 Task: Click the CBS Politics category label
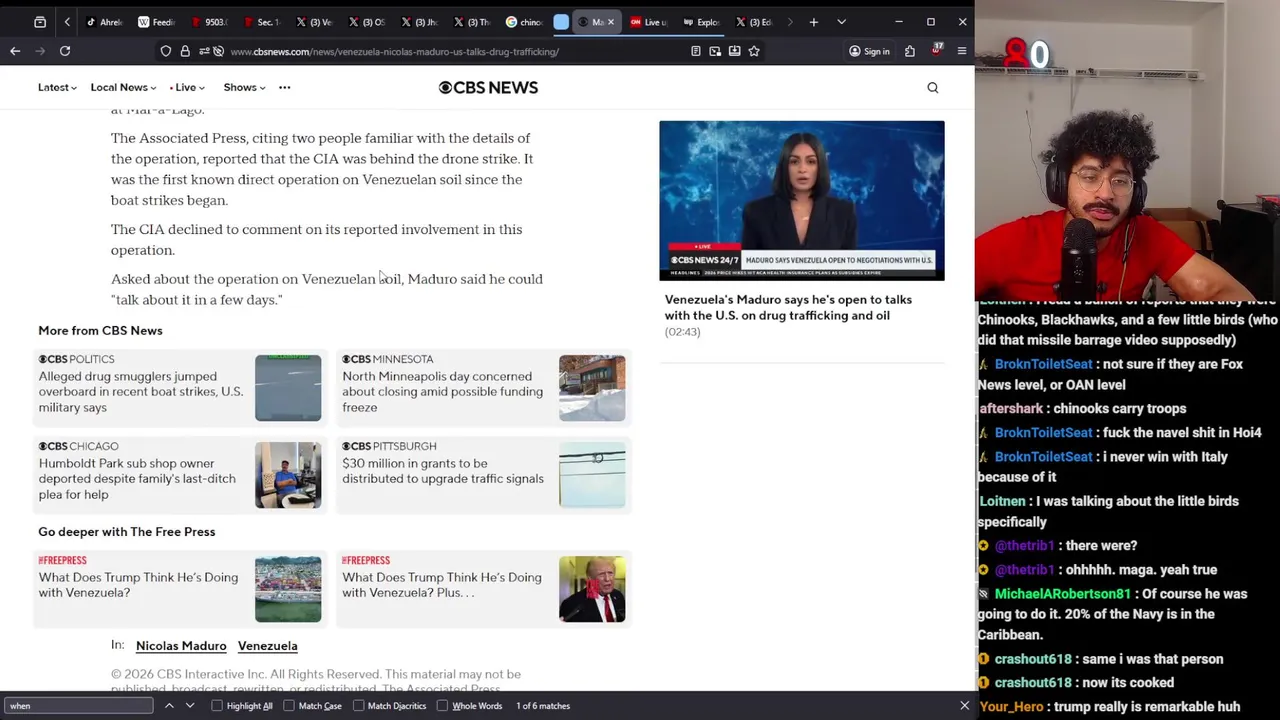pyautogui.click(x=76, y=359)
